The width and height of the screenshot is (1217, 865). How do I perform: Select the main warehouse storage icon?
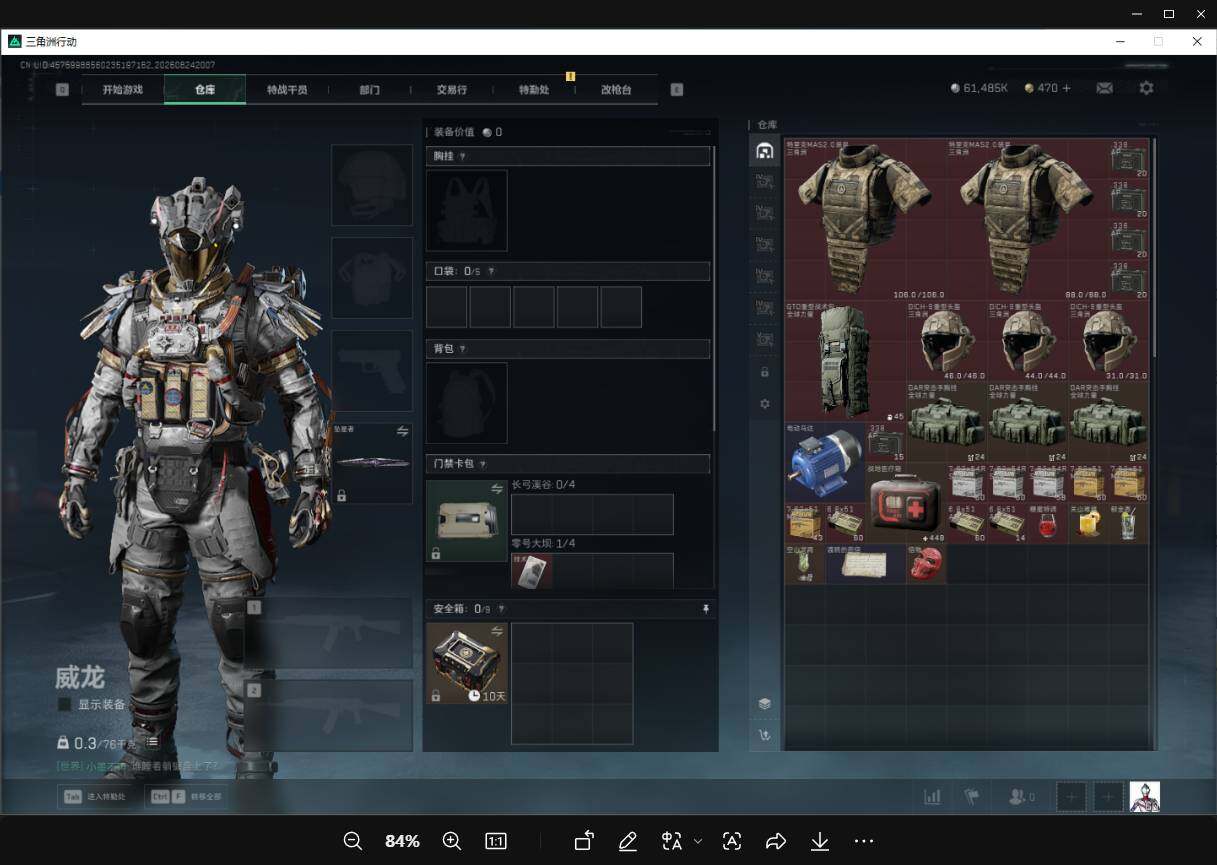[x=765, y=151]
